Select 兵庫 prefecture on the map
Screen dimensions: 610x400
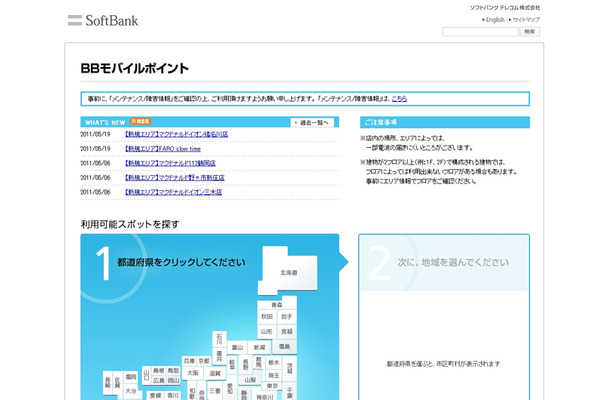point(189,361)
